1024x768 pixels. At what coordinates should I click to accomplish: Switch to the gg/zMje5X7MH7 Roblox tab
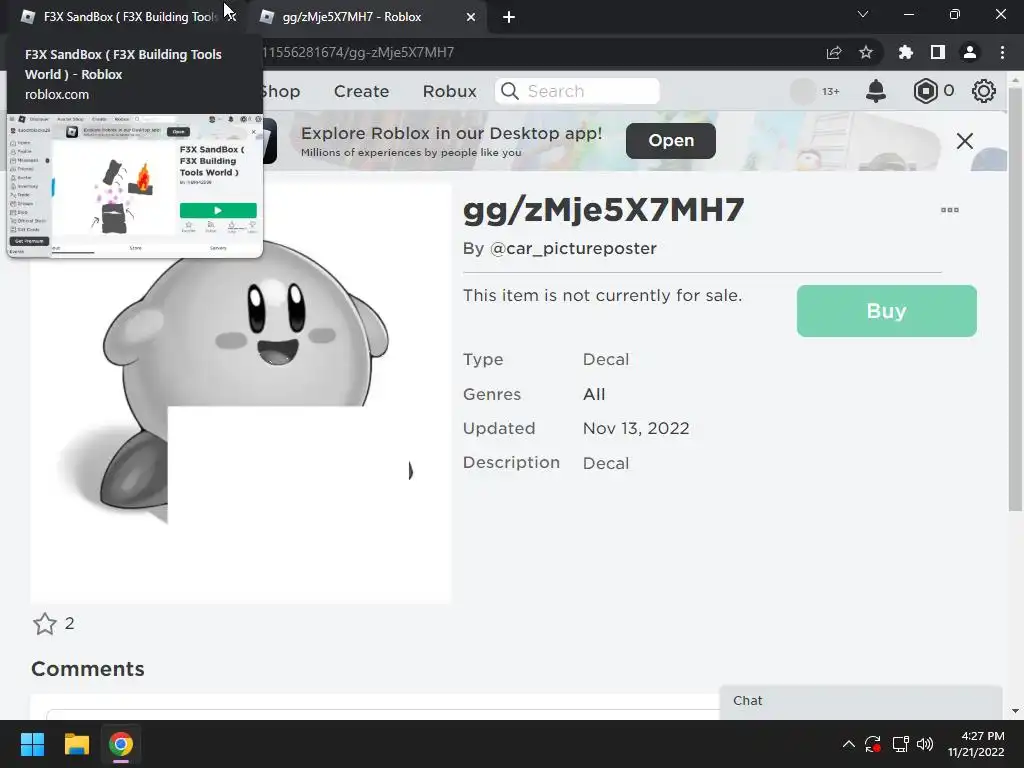(x=366, y=17)
